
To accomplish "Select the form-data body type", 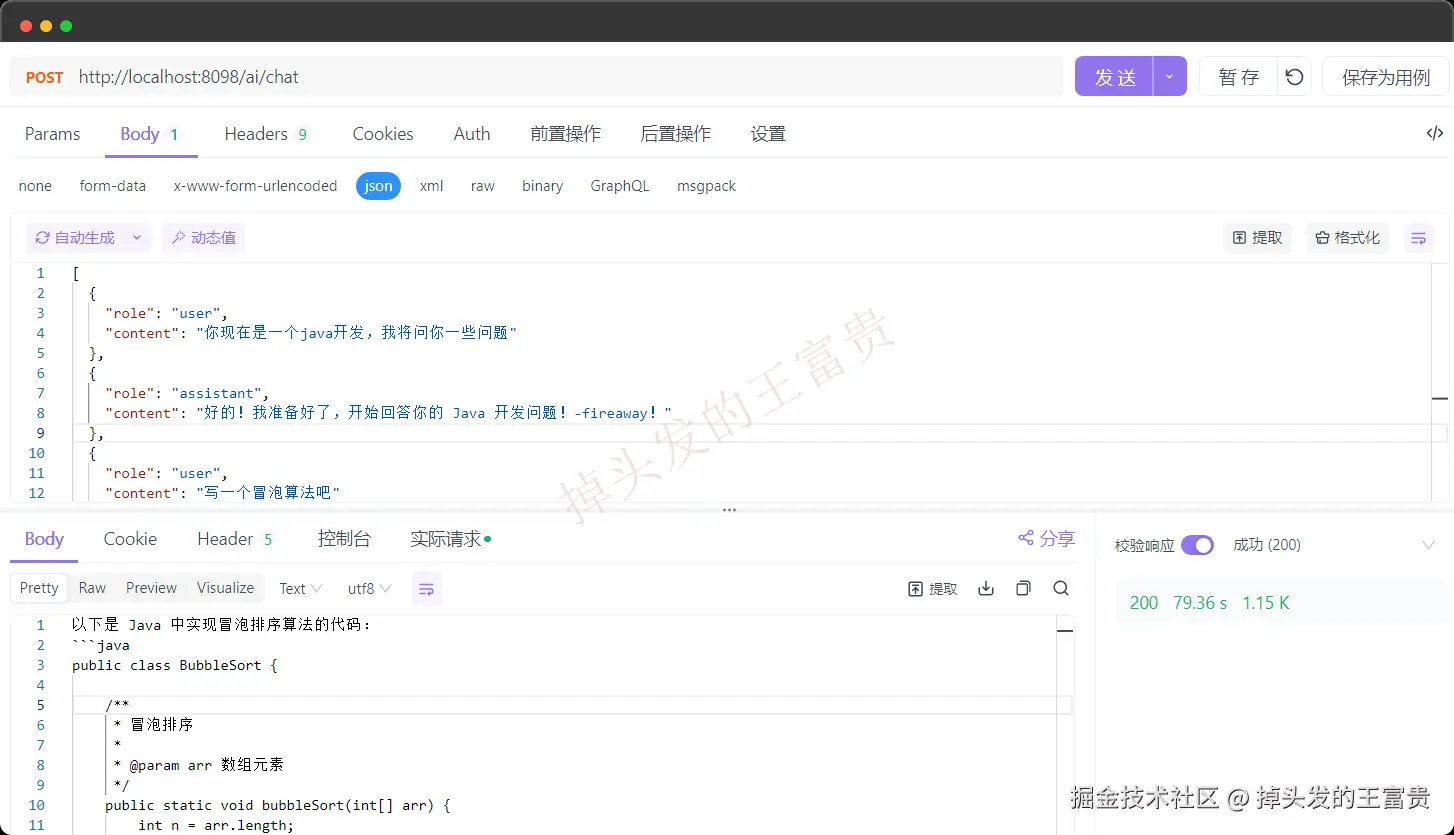I will tap(113, 186).
